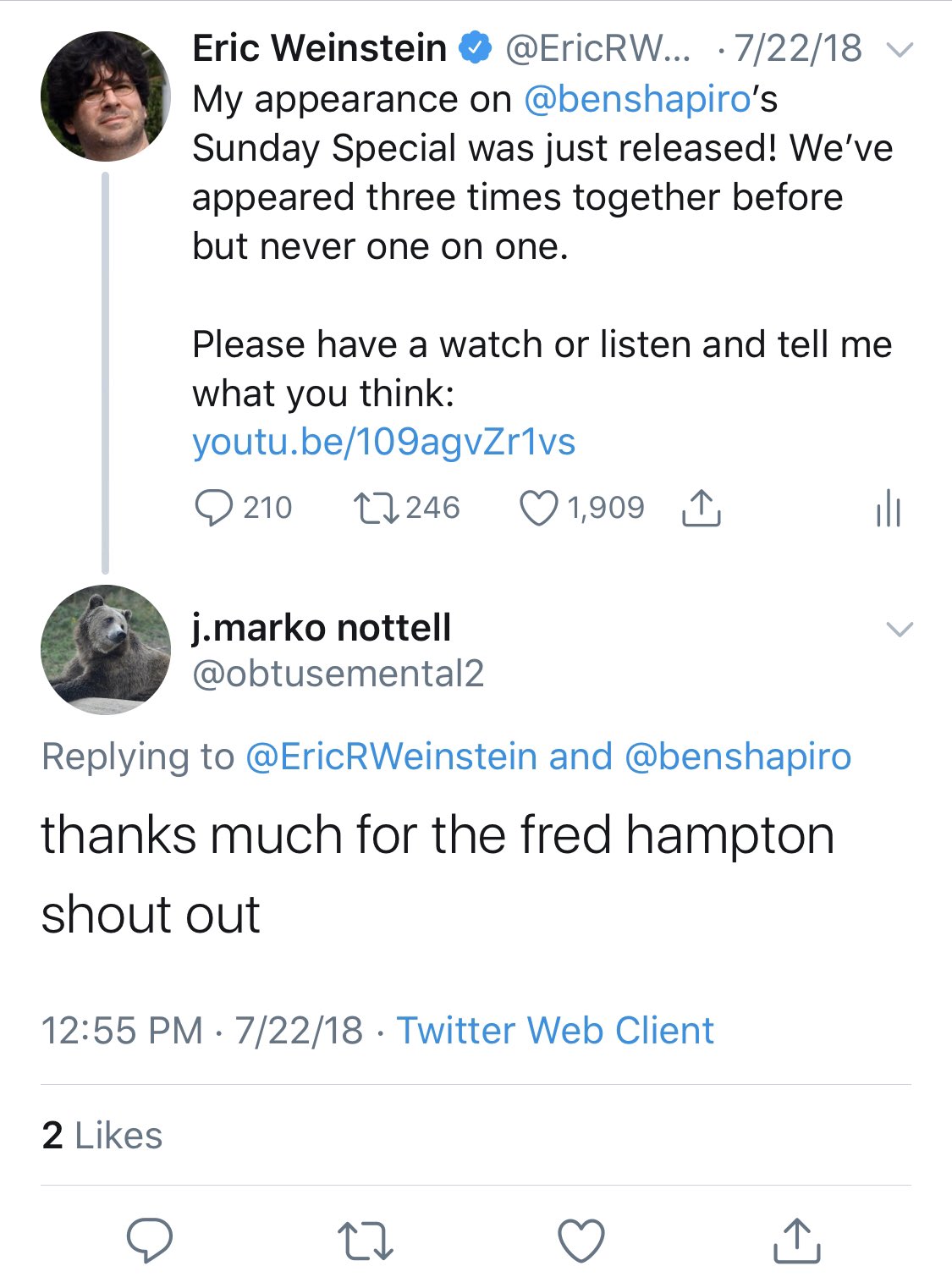View tweet activity analytics bars icon
The width and height of the screenshot is (952, 1288).
click(888, 509)
